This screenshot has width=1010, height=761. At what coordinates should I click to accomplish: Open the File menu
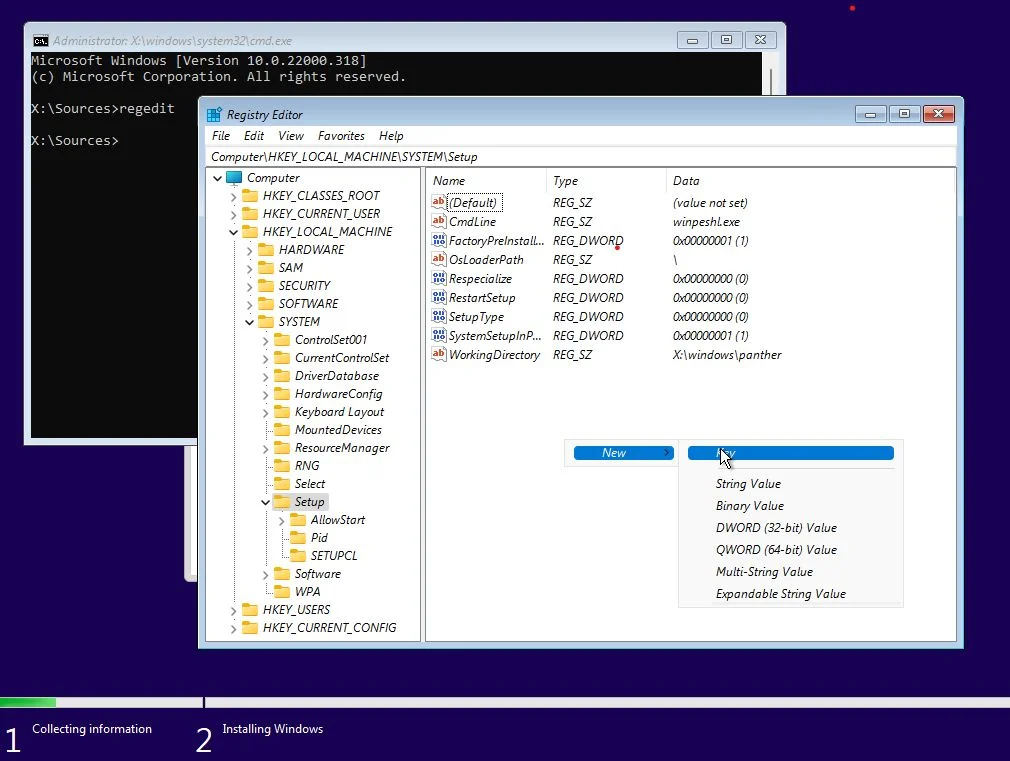(x=221, y=136)
